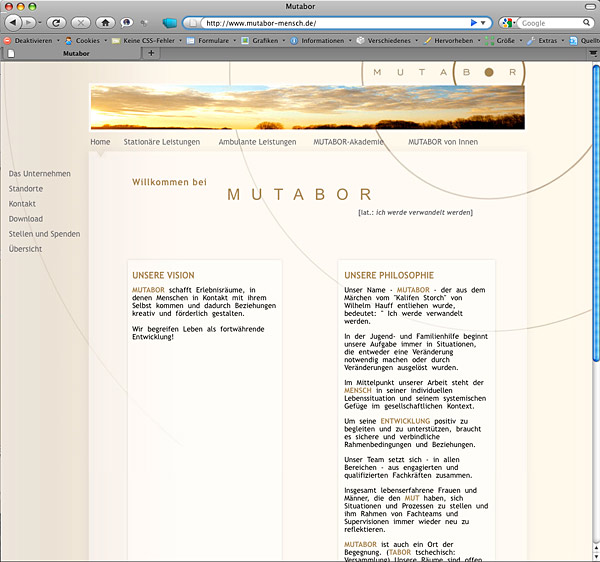Open Stellen und Spenden in the sidebar
This screenshot has height=562, width=600.
(44, 234)
